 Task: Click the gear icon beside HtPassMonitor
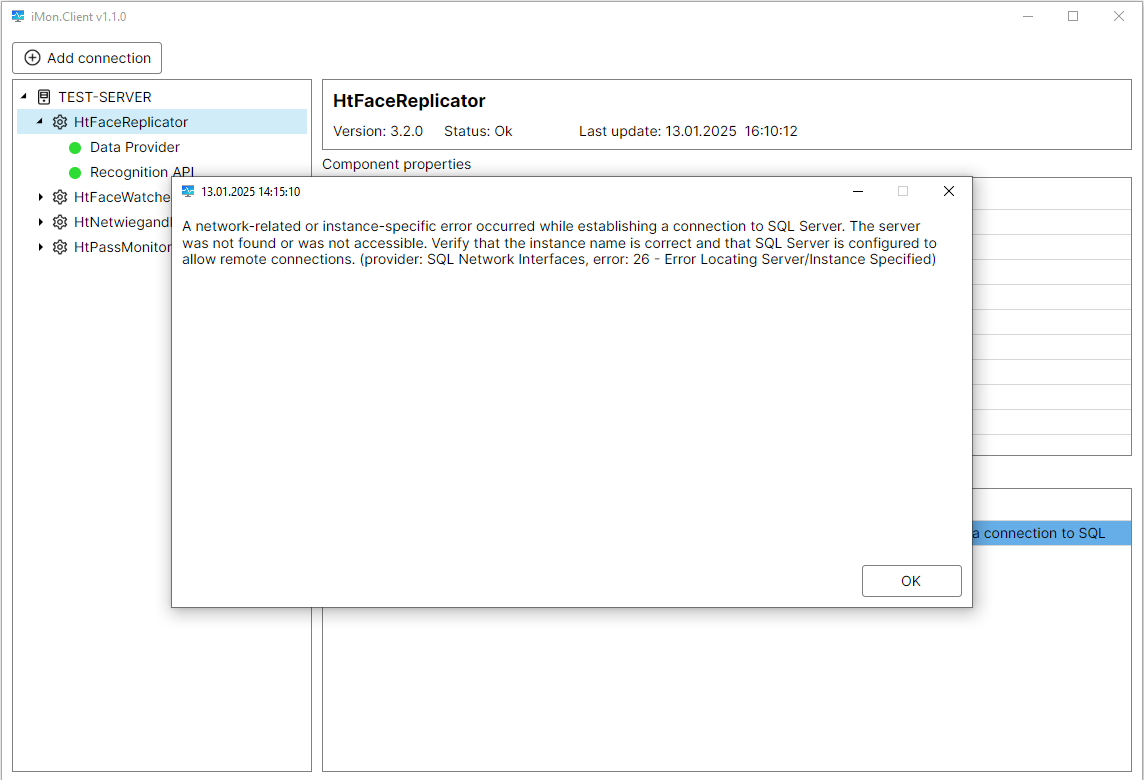coord(60,247)
